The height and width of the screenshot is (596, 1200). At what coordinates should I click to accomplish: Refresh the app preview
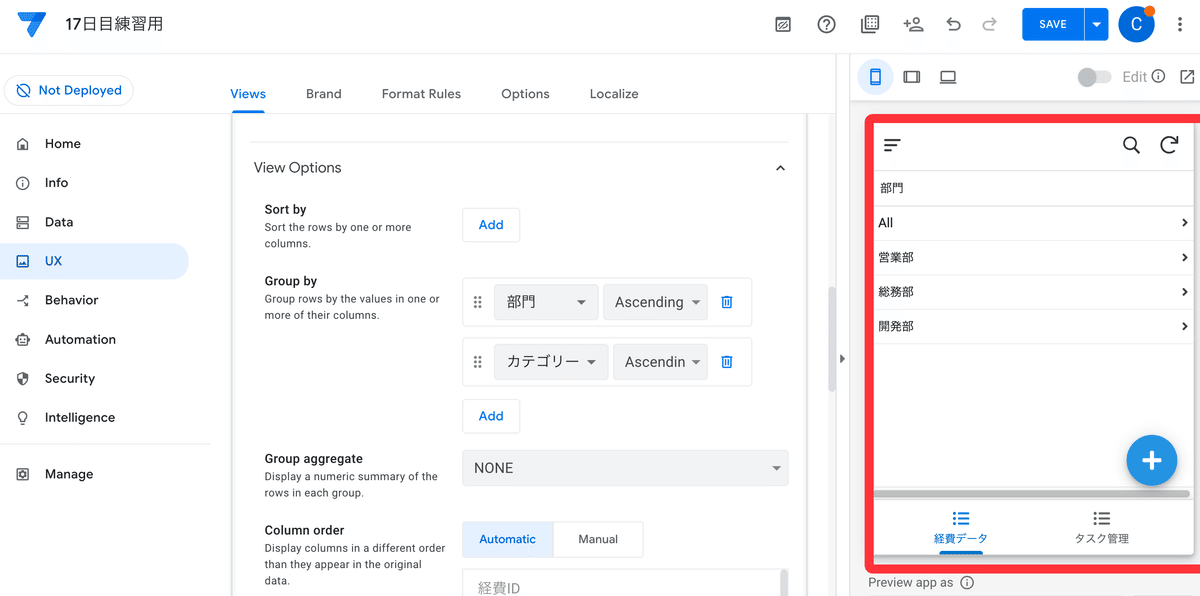tap(1169, 144)
